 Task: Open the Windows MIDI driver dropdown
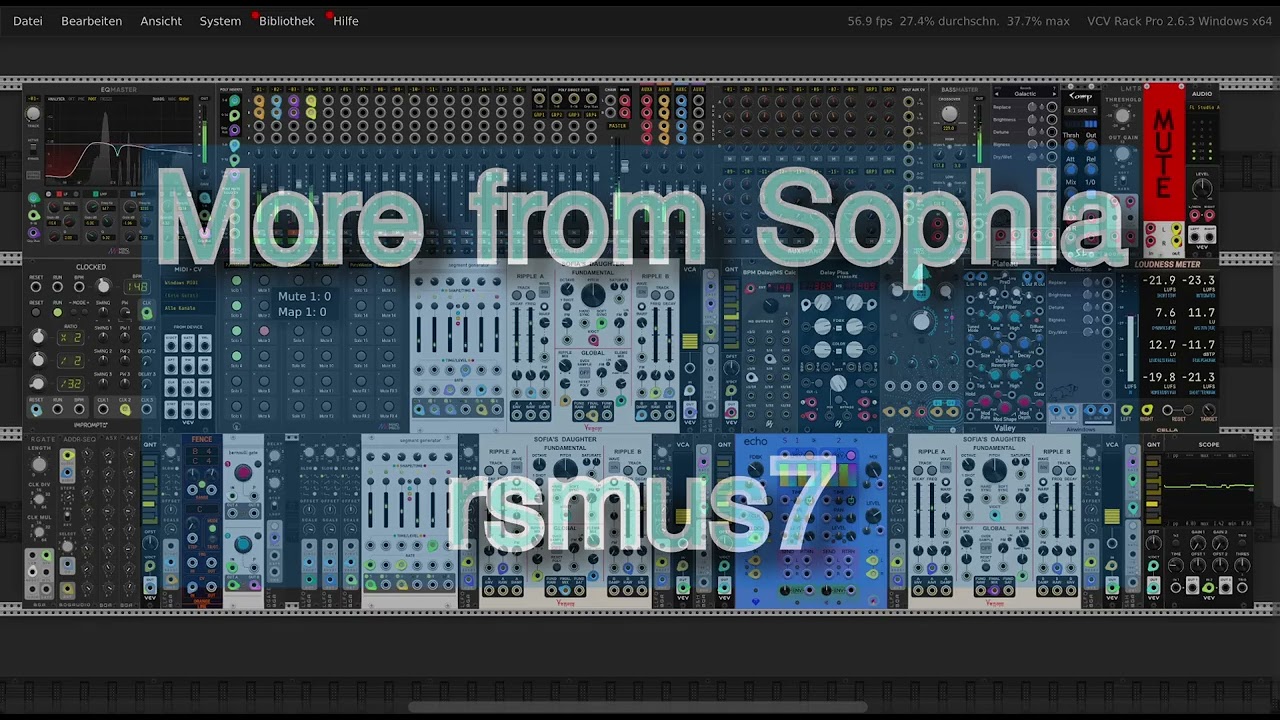click(188, 282)
